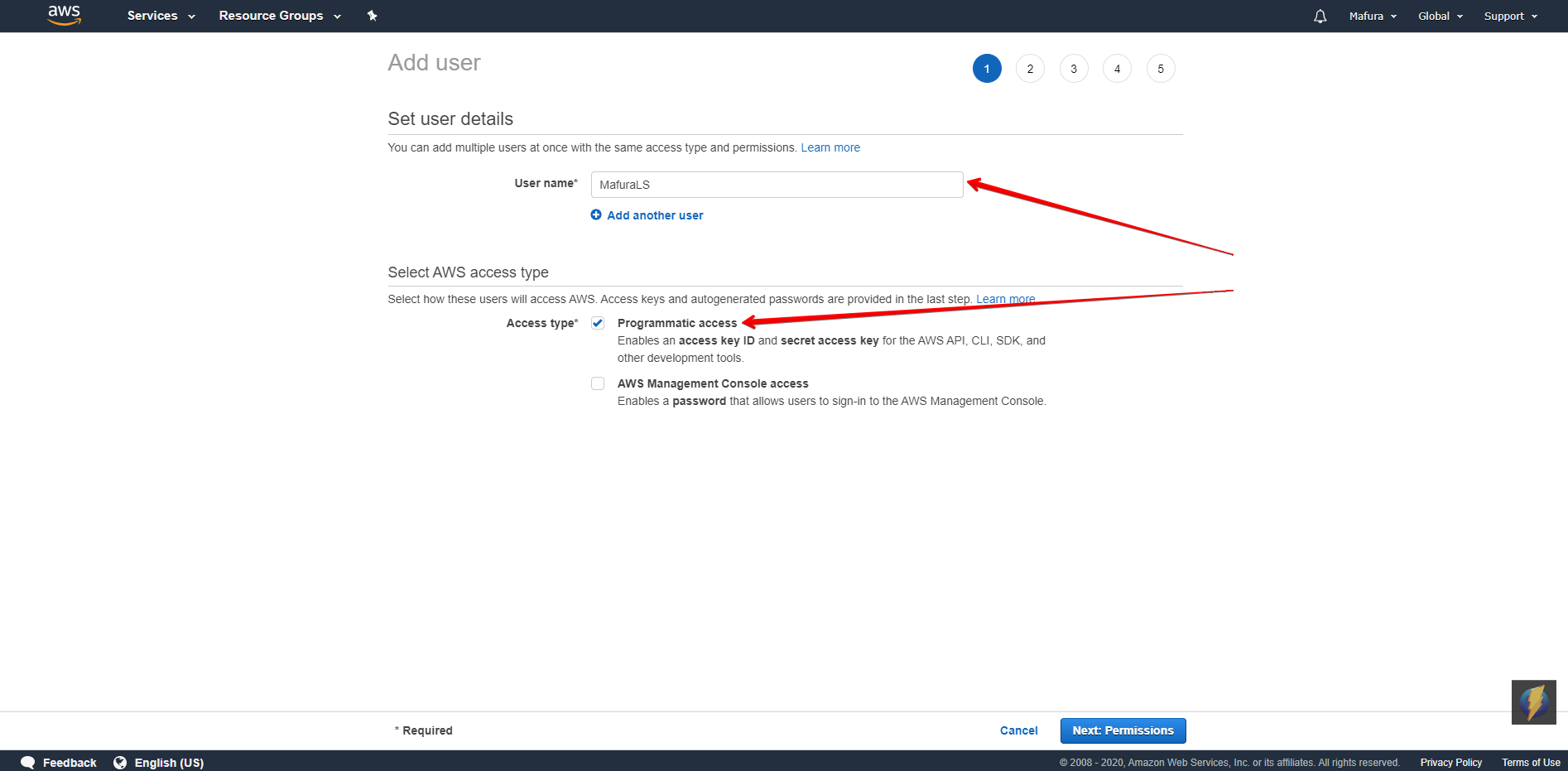Click English (US) language selector

tap(169, 763)
